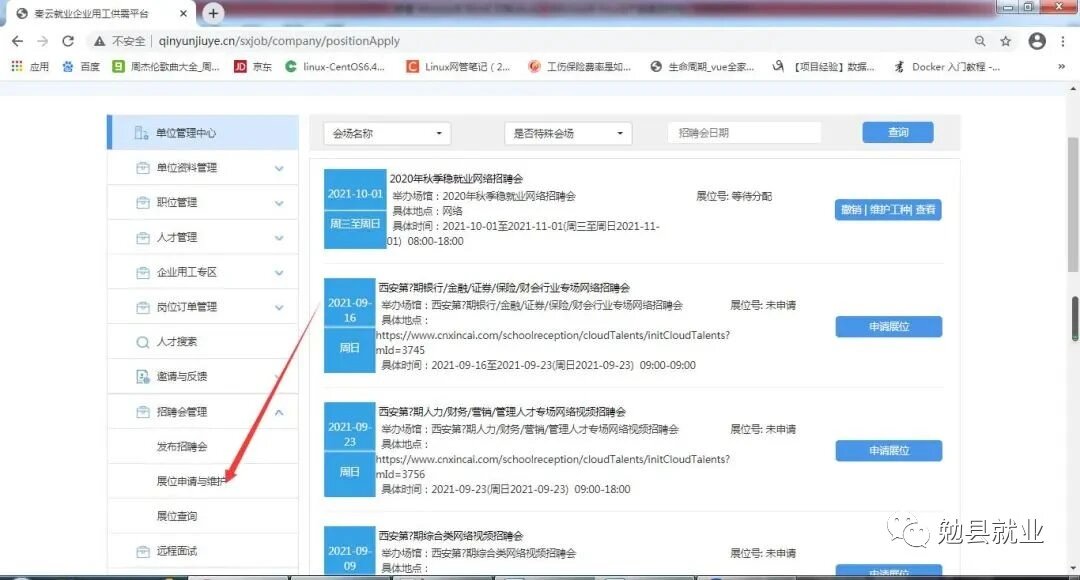The width and height of the screenshot is (1080, 580).
Task: Click 申请展位 for the 银行/金融 job fair
Action: coord(888,326)
